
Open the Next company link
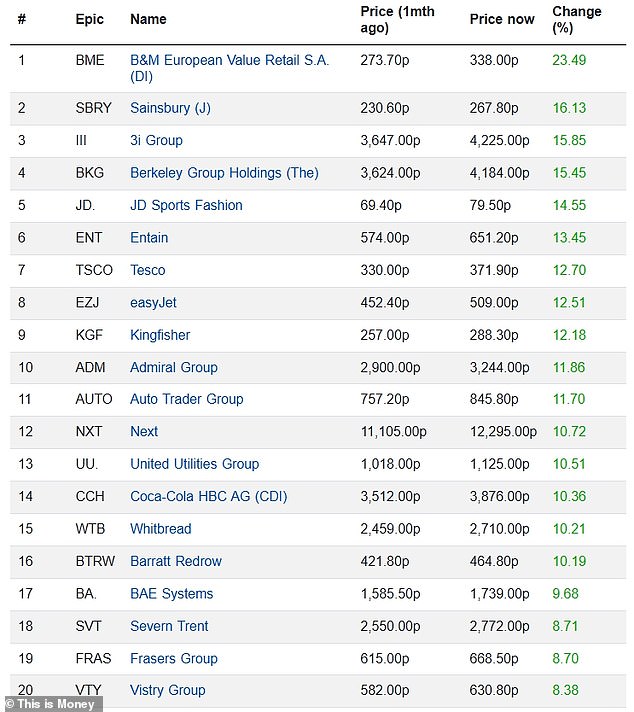click(144, 431)
